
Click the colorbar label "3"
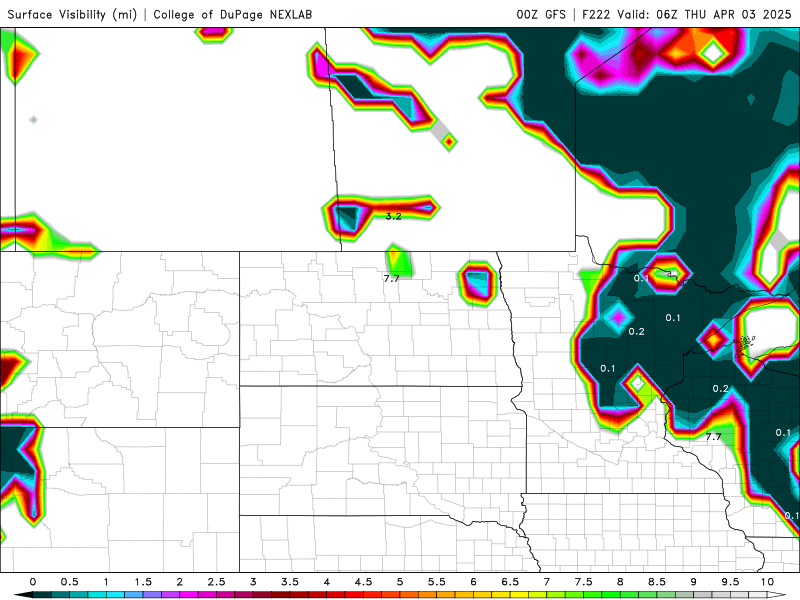[253, 582]
